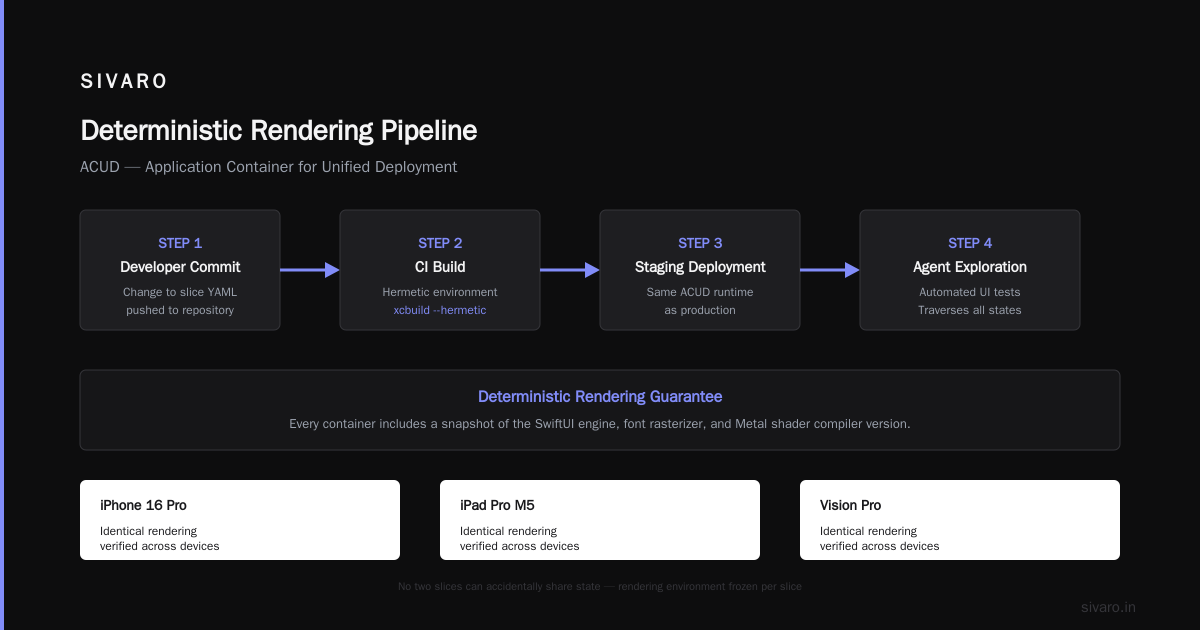Open the Step 4 Agent Exploration card

pos(970,270)
